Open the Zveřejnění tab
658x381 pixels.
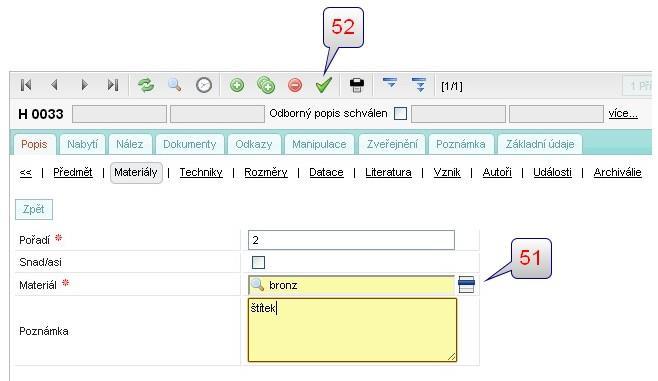pos(392,144)
